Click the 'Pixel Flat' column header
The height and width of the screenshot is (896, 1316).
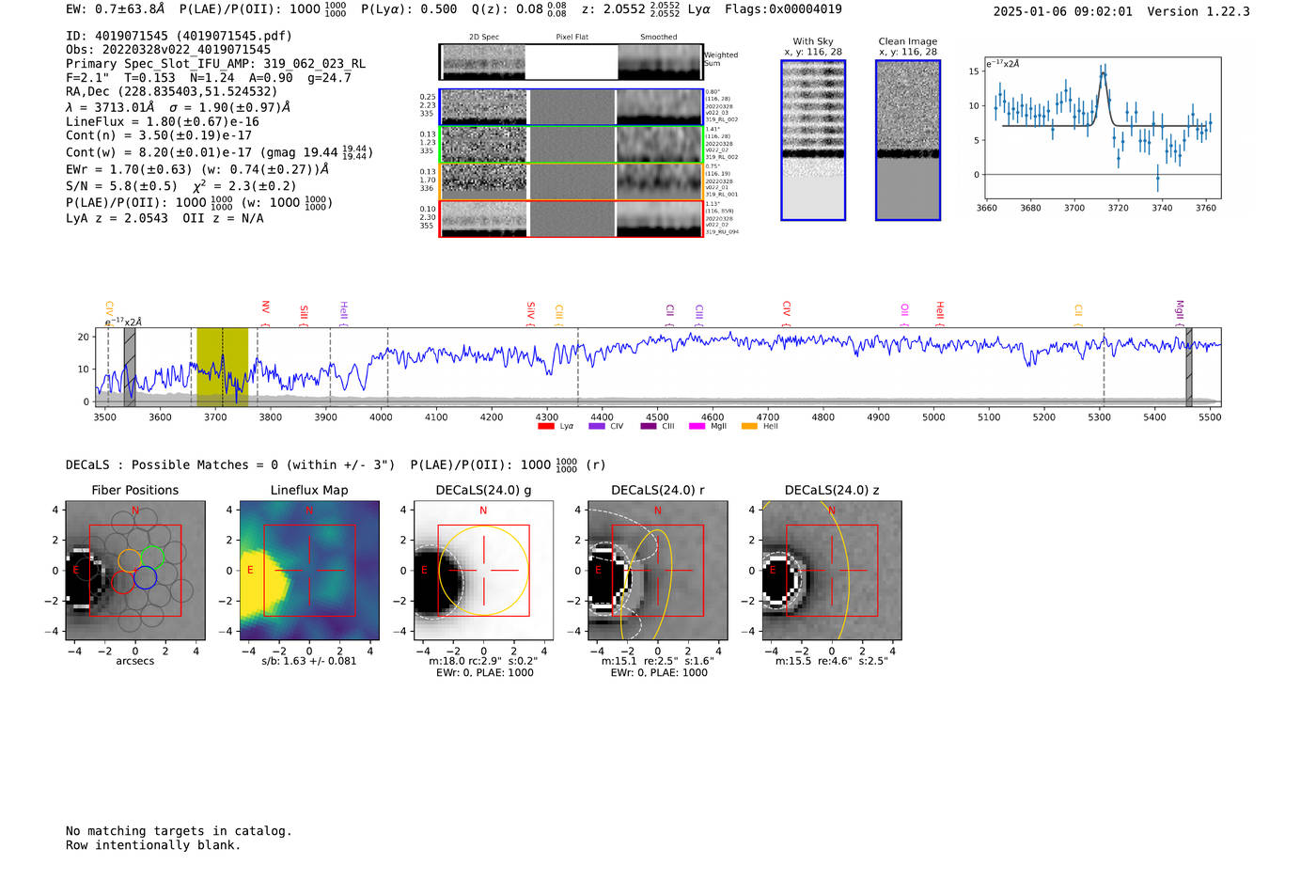[572, 38]
